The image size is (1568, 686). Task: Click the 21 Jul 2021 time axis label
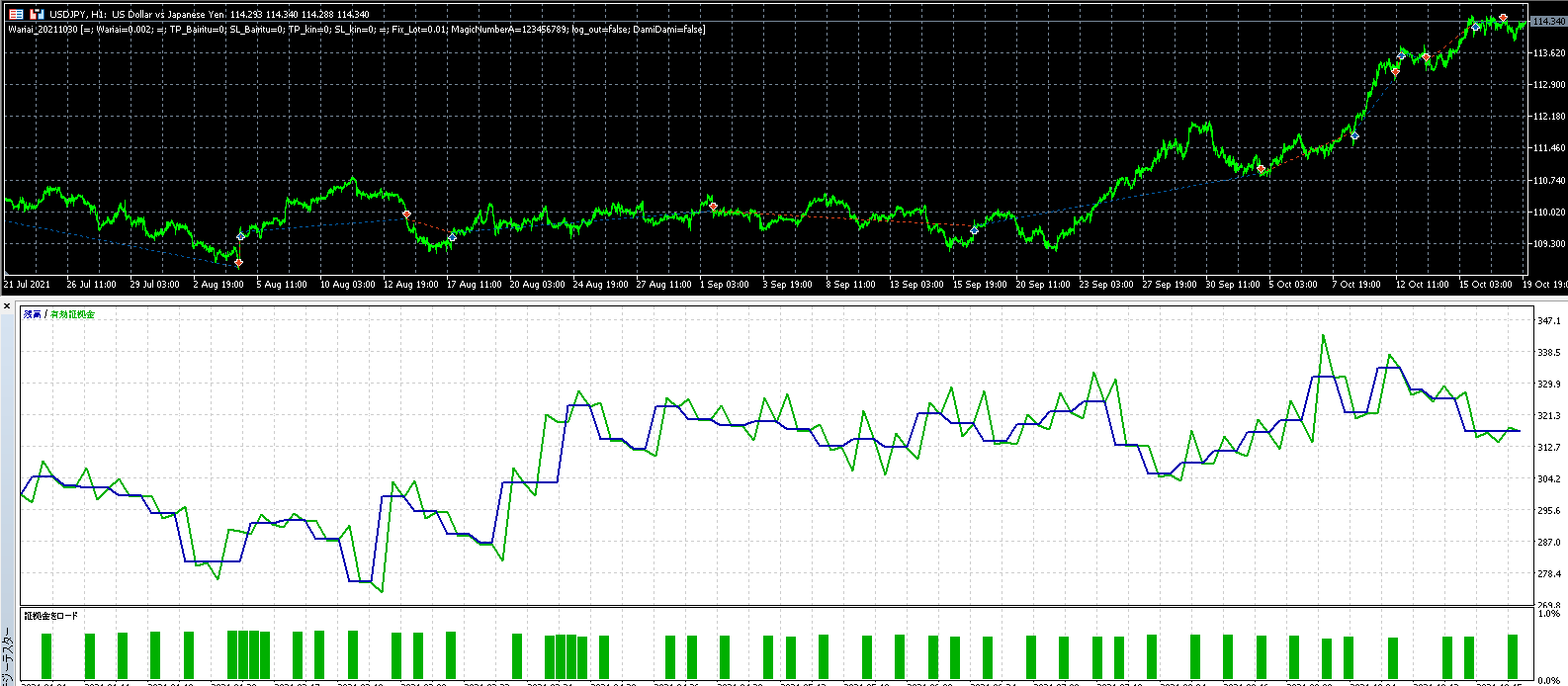27,285
